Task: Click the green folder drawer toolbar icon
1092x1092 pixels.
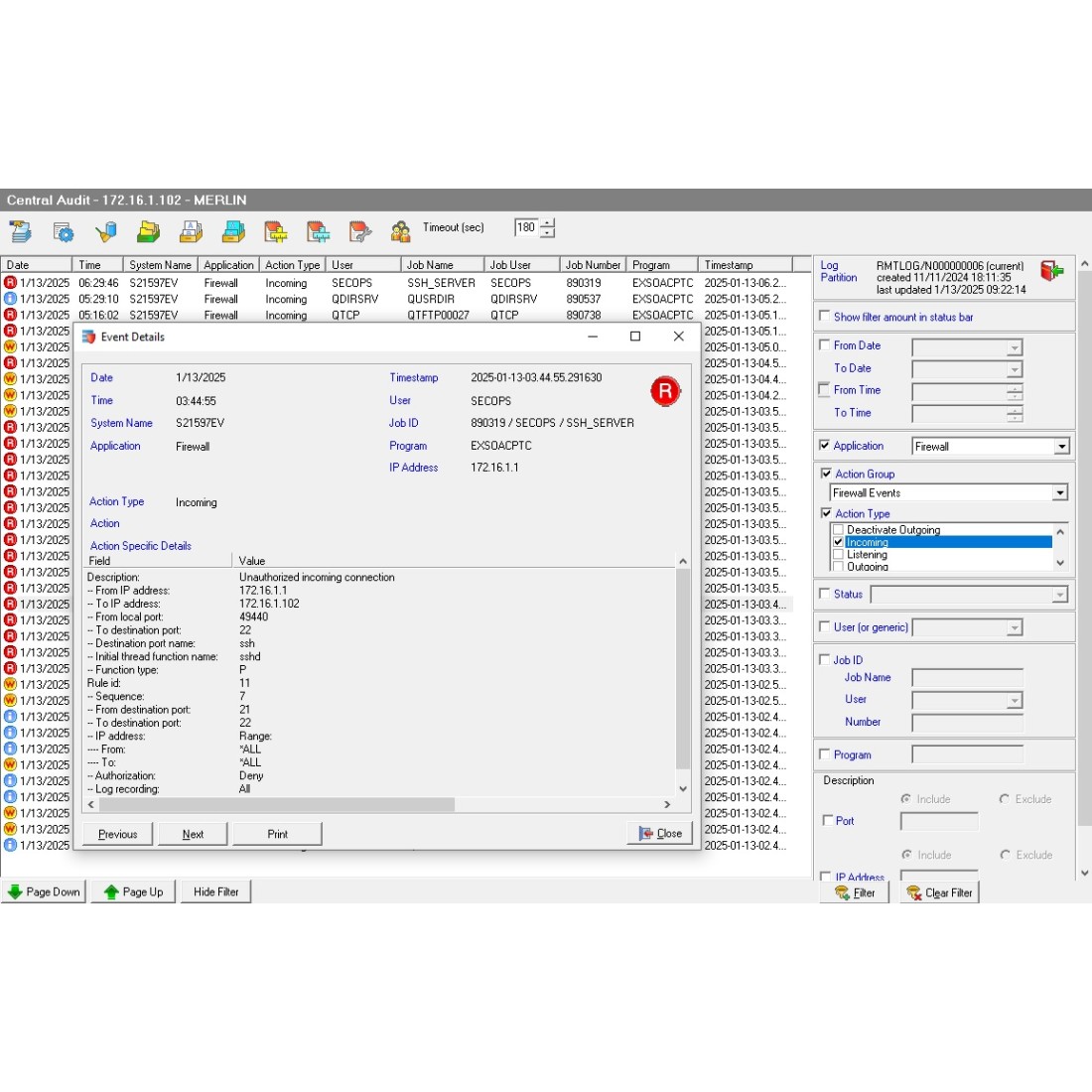Action: [148, 231]
